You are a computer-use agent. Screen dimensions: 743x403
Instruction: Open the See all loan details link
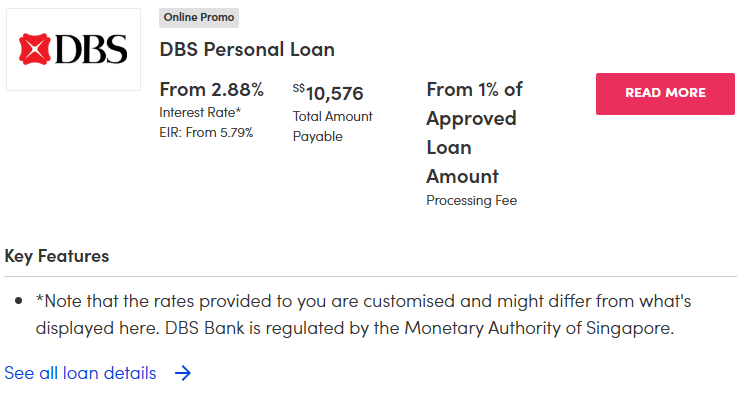pyautogui.click(x=80, y=373)
